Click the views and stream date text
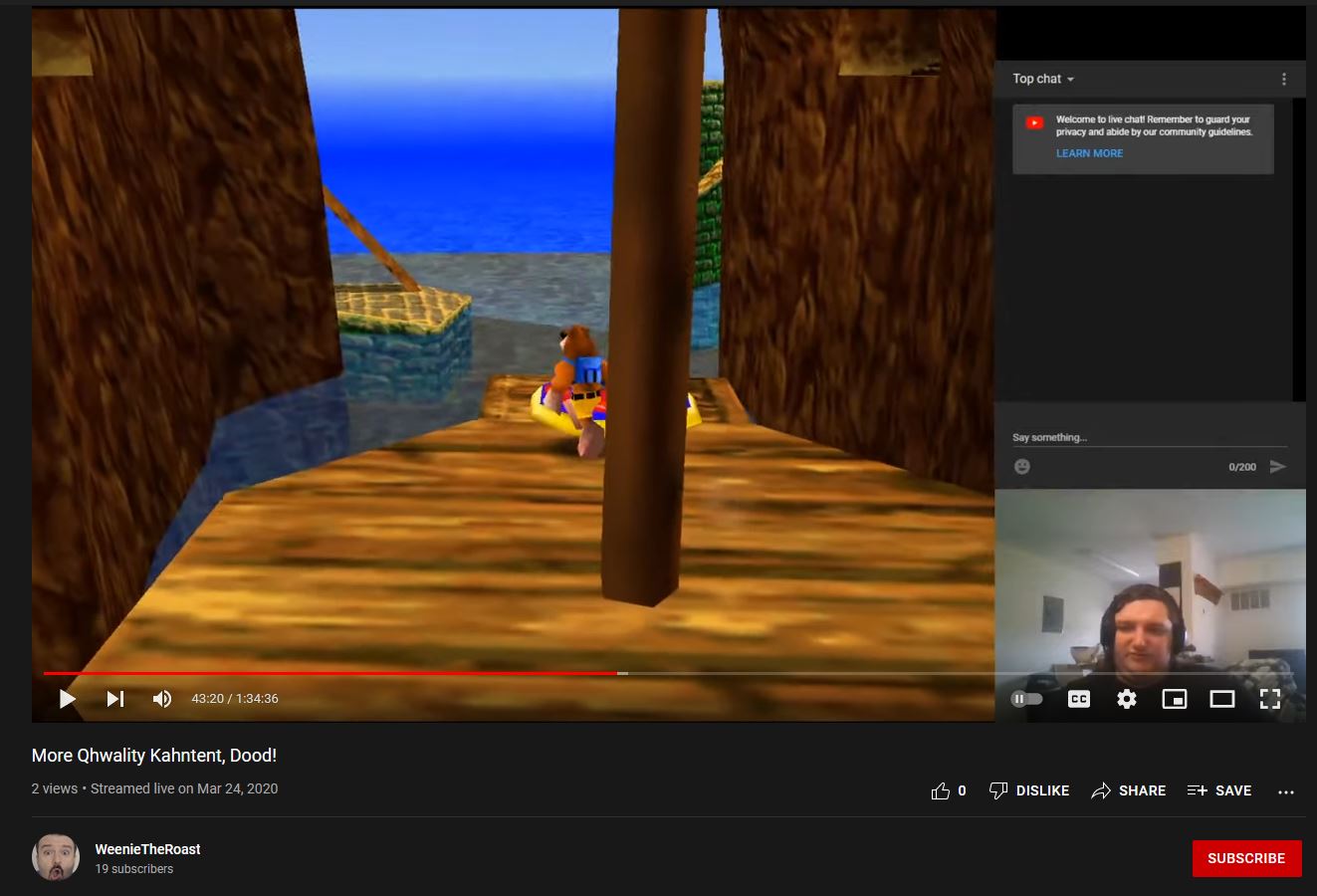 click(x=154, y=788)
